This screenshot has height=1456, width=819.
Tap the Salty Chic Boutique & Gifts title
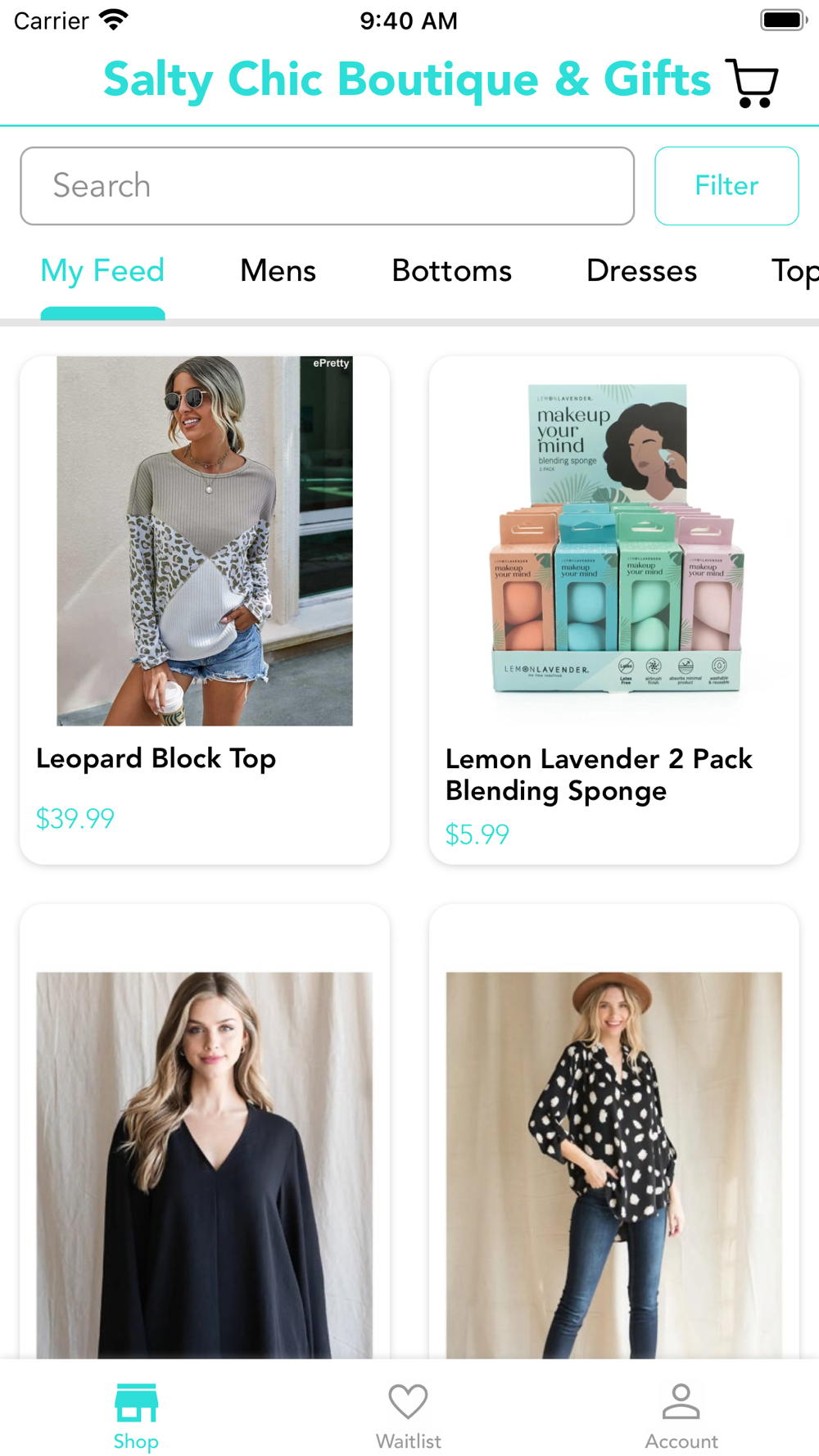pyautogui.click(x=407, y=79)
